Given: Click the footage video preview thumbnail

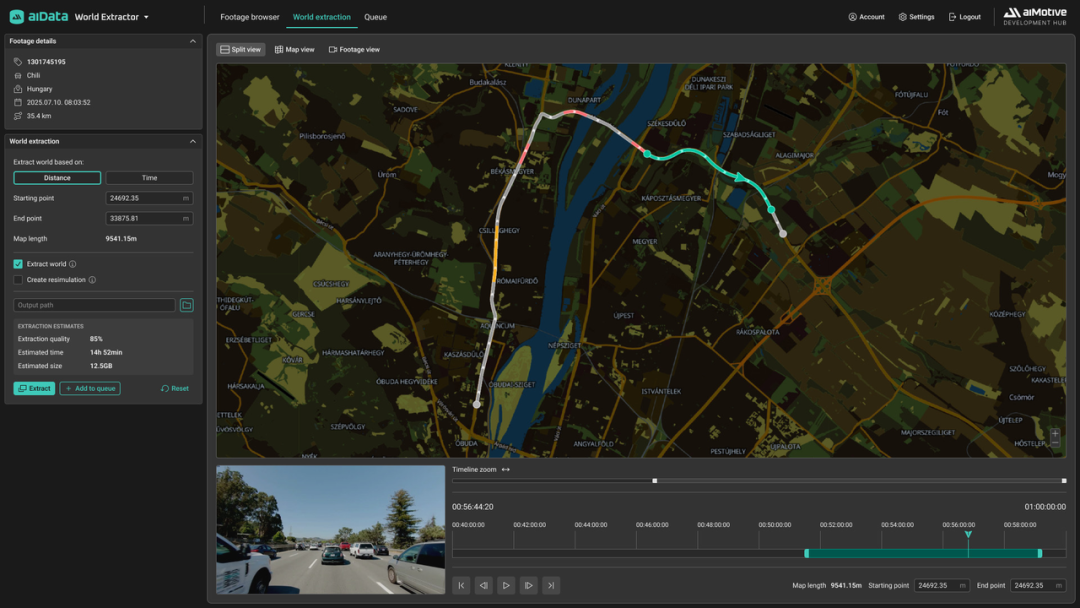Looking at the screenshot, I should coord(331,530).
